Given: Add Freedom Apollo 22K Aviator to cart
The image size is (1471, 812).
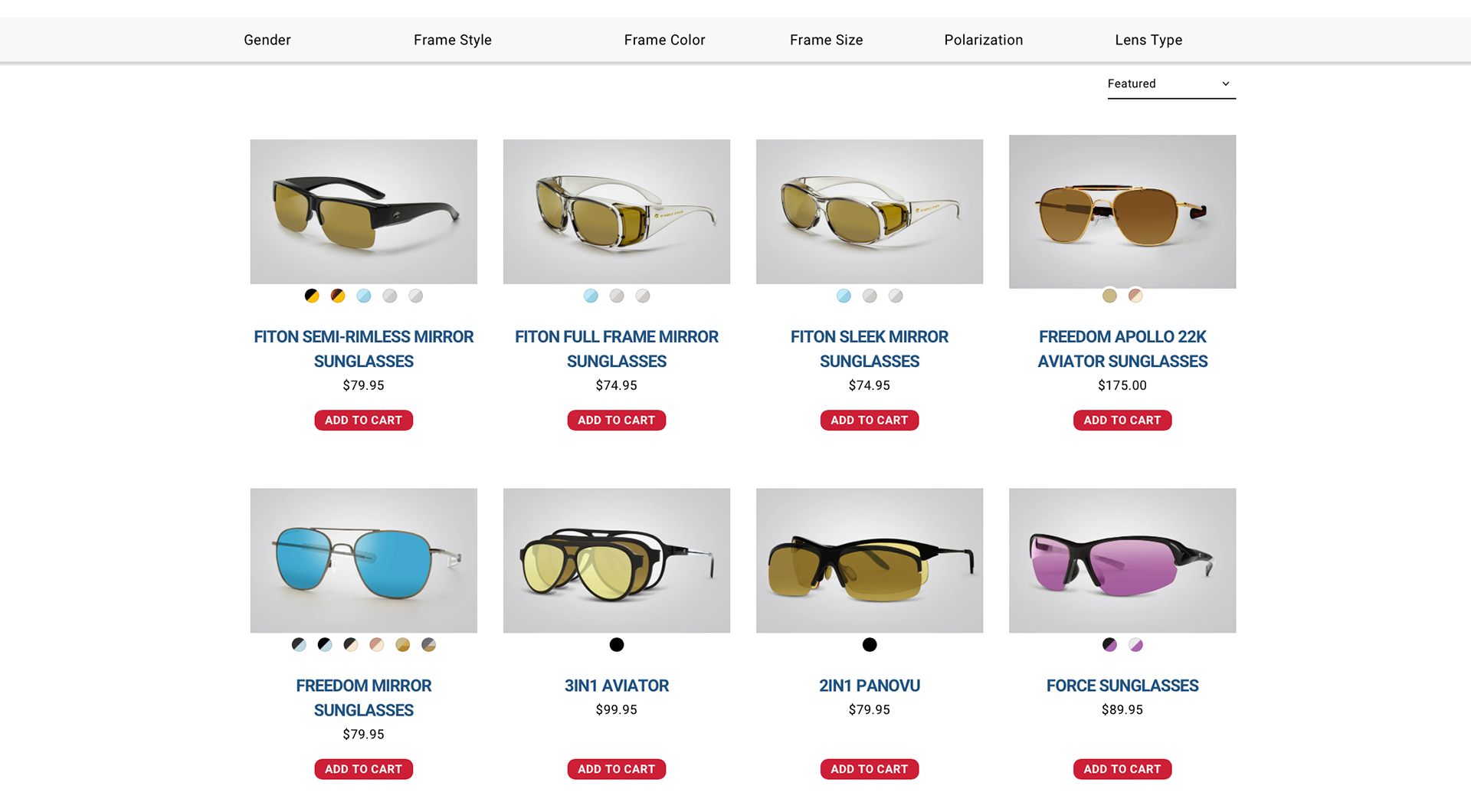Looking at the screenshot, I should pyautogui.click(x=1122, y=421).
